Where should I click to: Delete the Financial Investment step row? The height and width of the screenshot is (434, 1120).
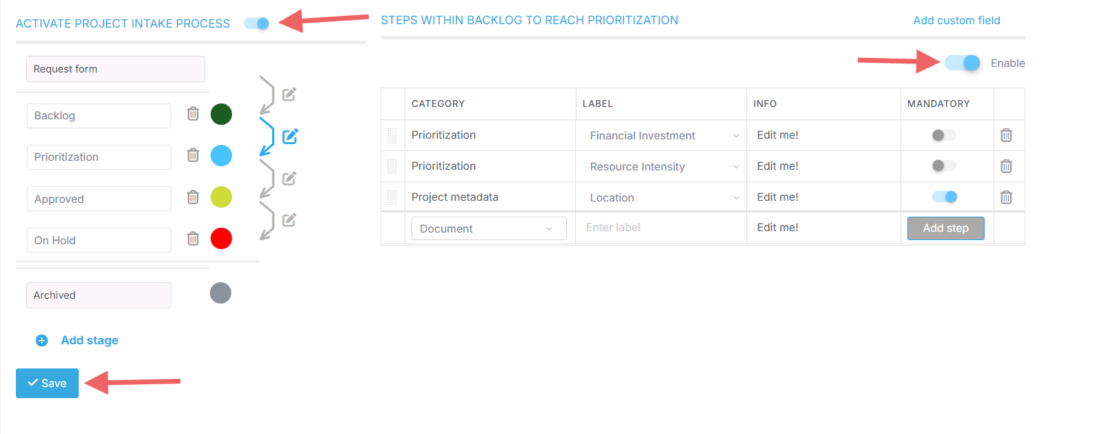click(x=1007, y=135)
